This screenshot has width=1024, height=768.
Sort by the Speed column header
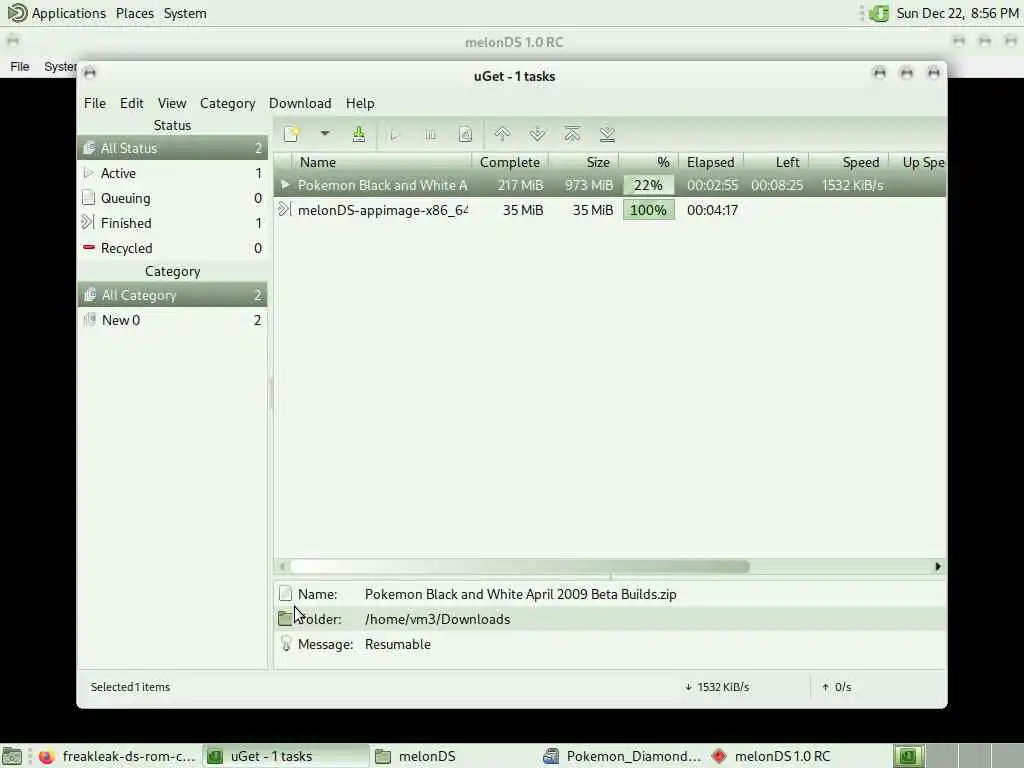(848, 162)
